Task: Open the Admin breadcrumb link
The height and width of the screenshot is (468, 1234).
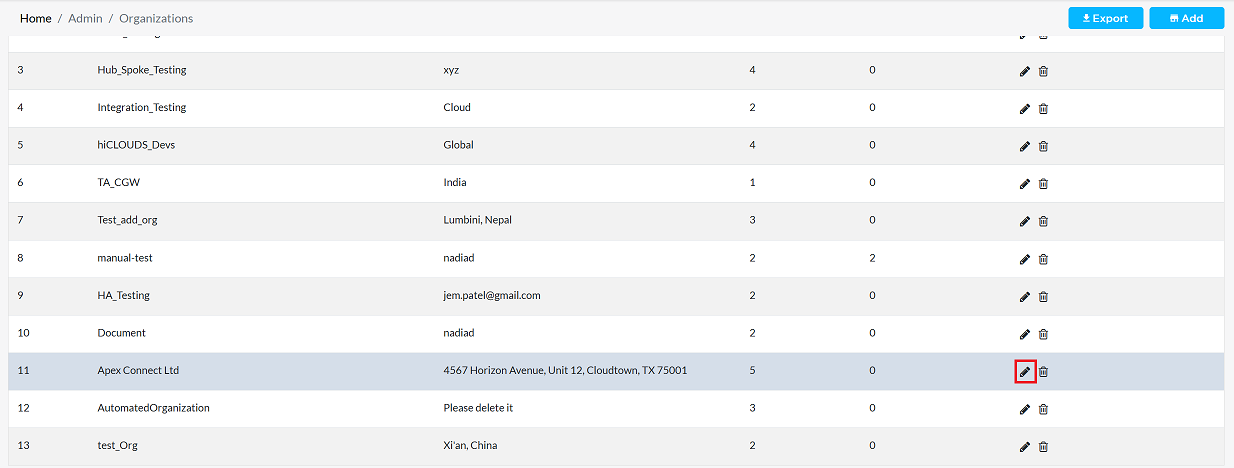Action: [x=85, y=18]
